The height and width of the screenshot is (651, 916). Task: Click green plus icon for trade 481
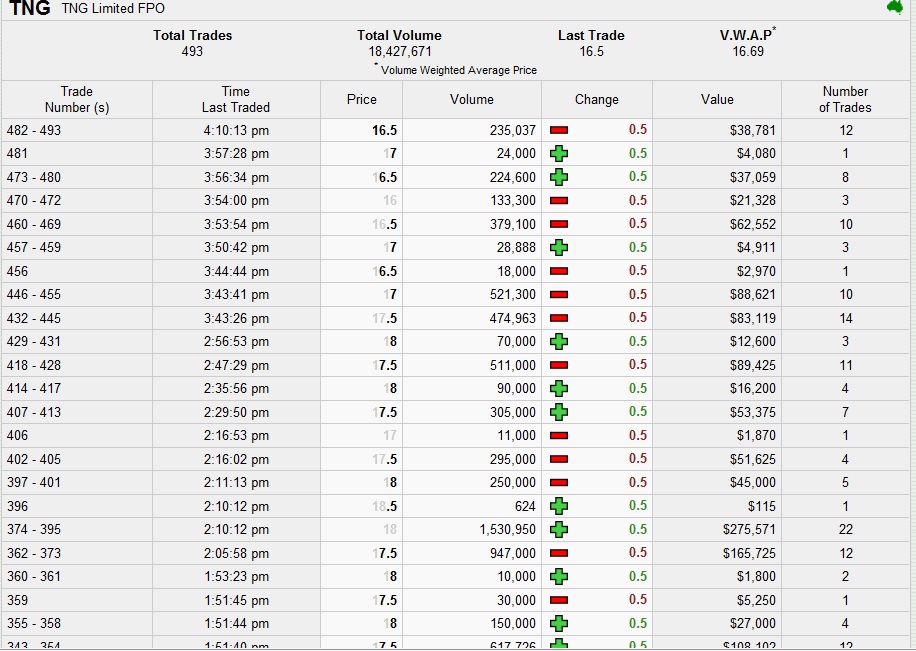click(559, 154)
